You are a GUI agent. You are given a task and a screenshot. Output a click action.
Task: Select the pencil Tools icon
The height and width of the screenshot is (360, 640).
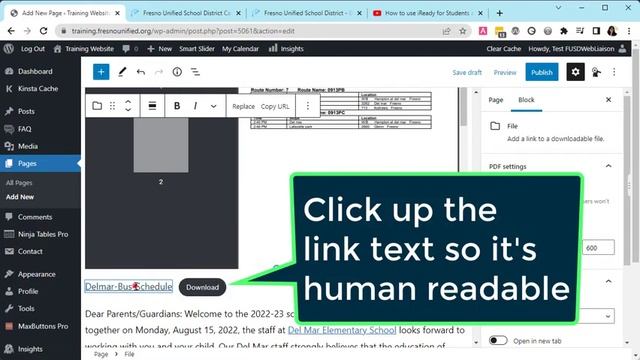click(x=122, y=72)
